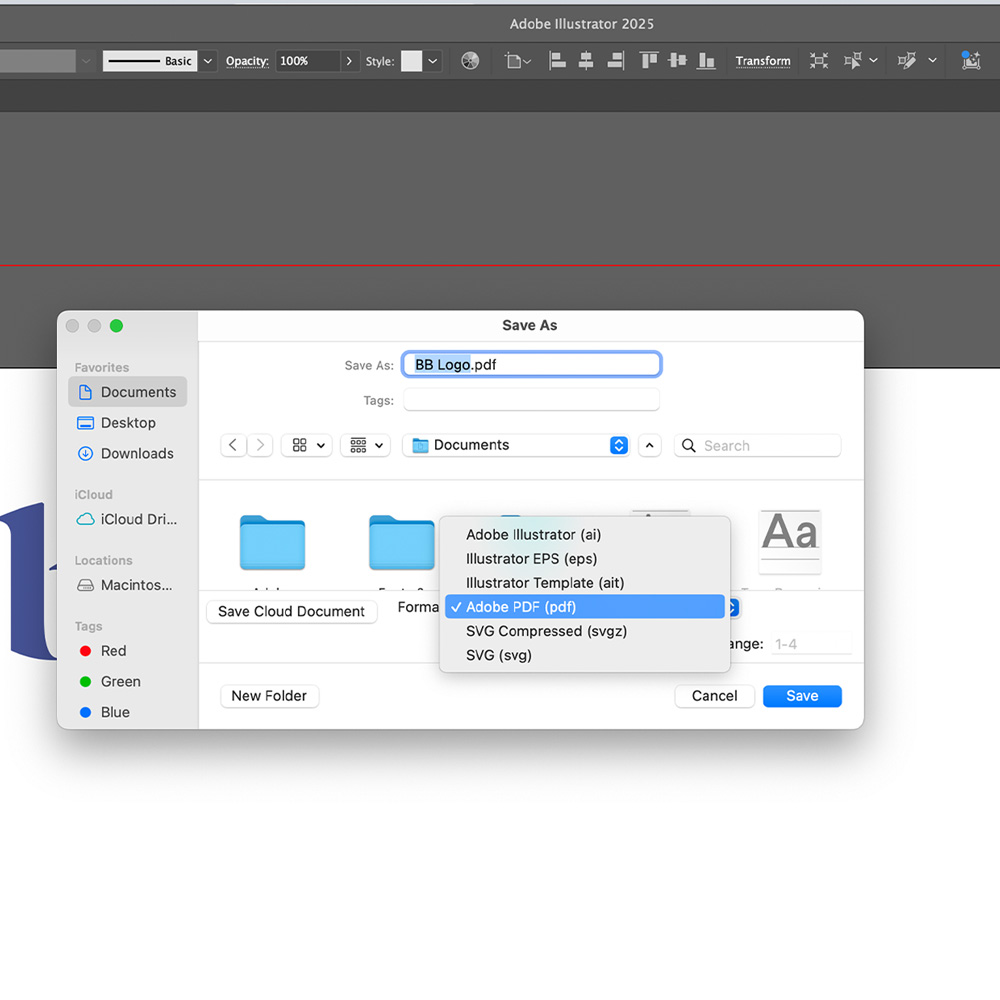Click the Start Global Edit pencil icon
The height and width of the screenshot is (1000, 1000).
click(x=906, y=61)
